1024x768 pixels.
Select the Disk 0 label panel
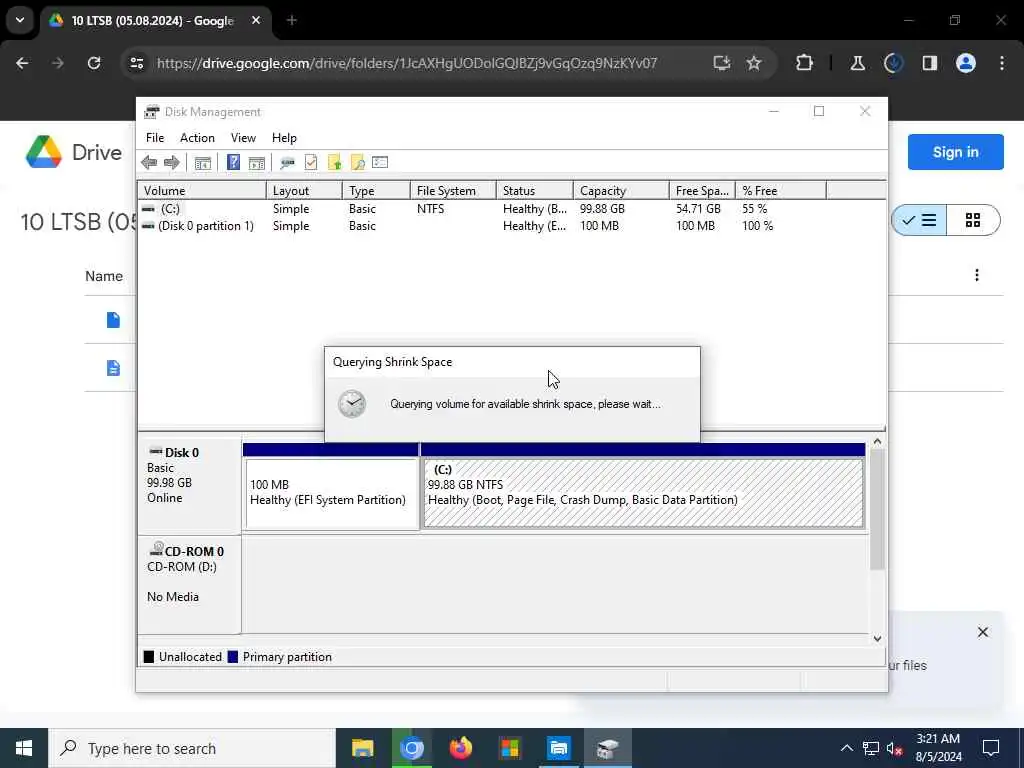coord(189,485)
